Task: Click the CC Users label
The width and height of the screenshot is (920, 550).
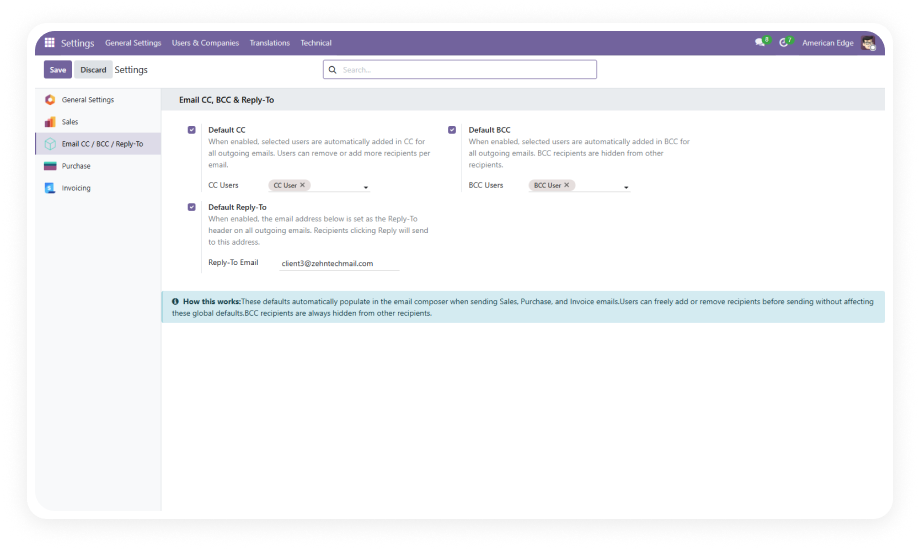Action: pyautogui.click(x=223, y=185)
